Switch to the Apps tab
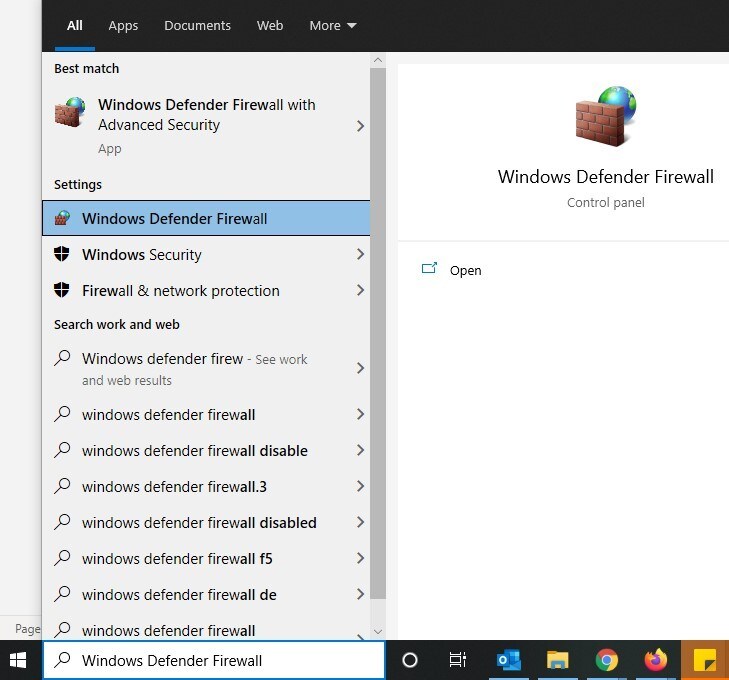This screenshot has width=729, height=680. pyautogui.click(x=123, y=26)
